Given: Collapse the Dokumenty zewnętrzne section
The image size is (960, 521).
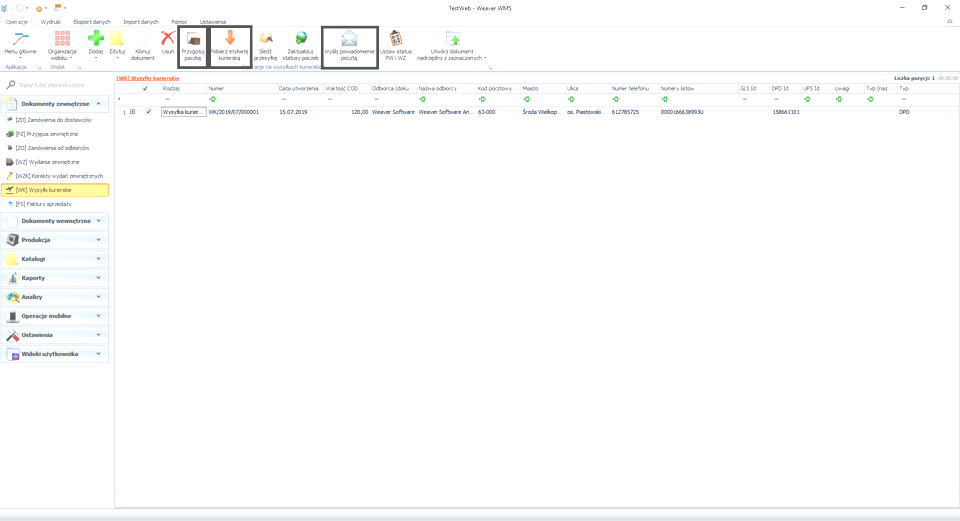Looking at the screenshot, I should pos(98,103).
